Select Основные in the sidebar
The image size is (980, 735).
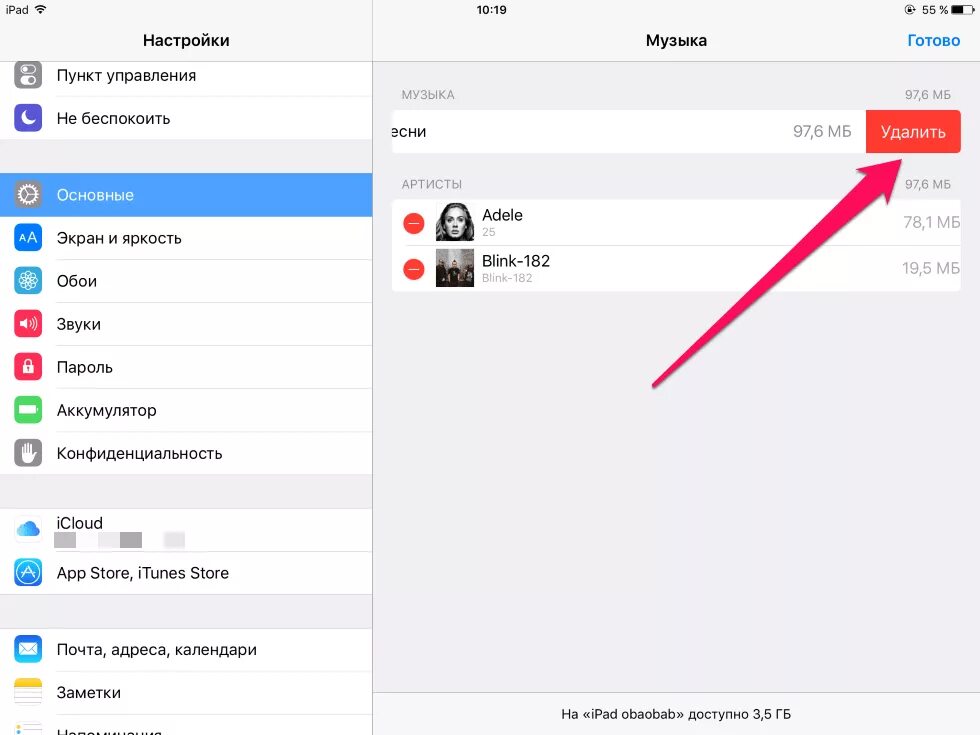(186, 195)
